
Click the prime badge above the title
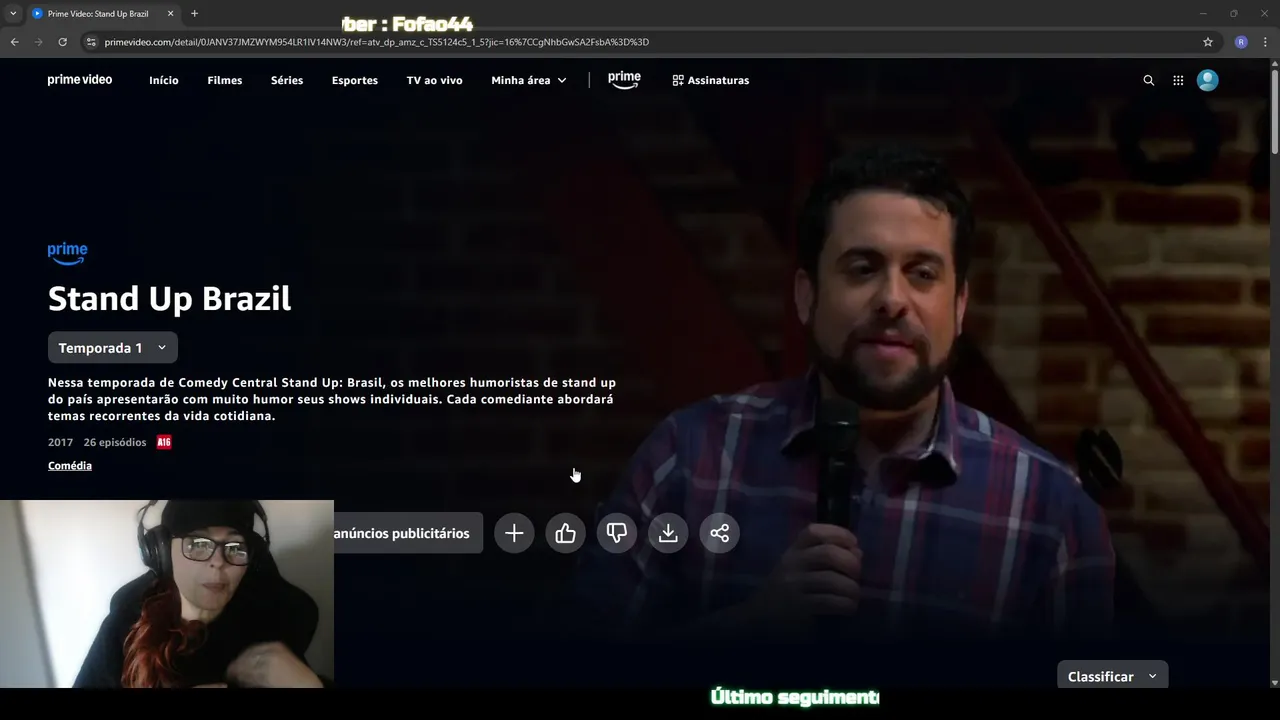pos(68,254)
